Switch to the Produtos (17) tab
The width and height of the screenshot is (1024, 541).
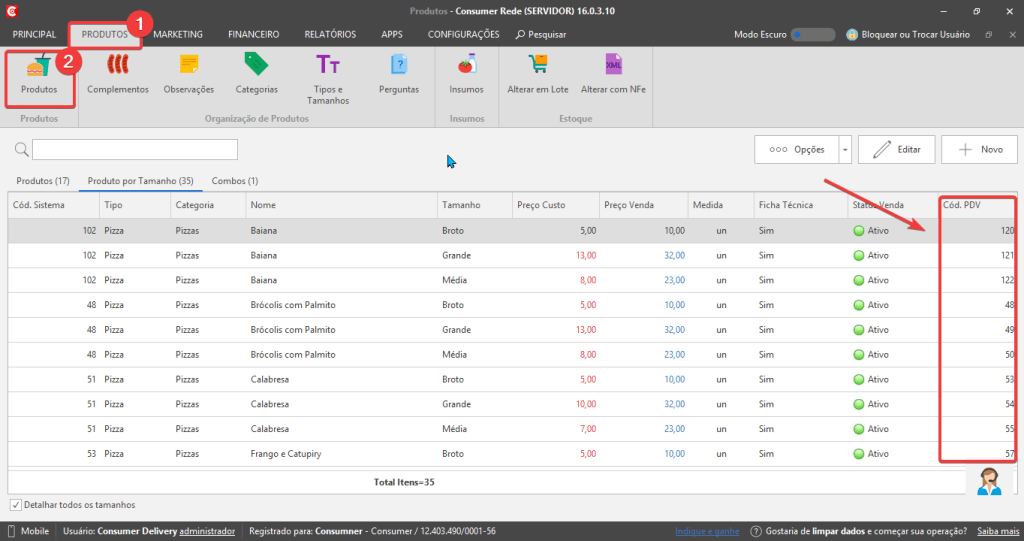[42, 181]
